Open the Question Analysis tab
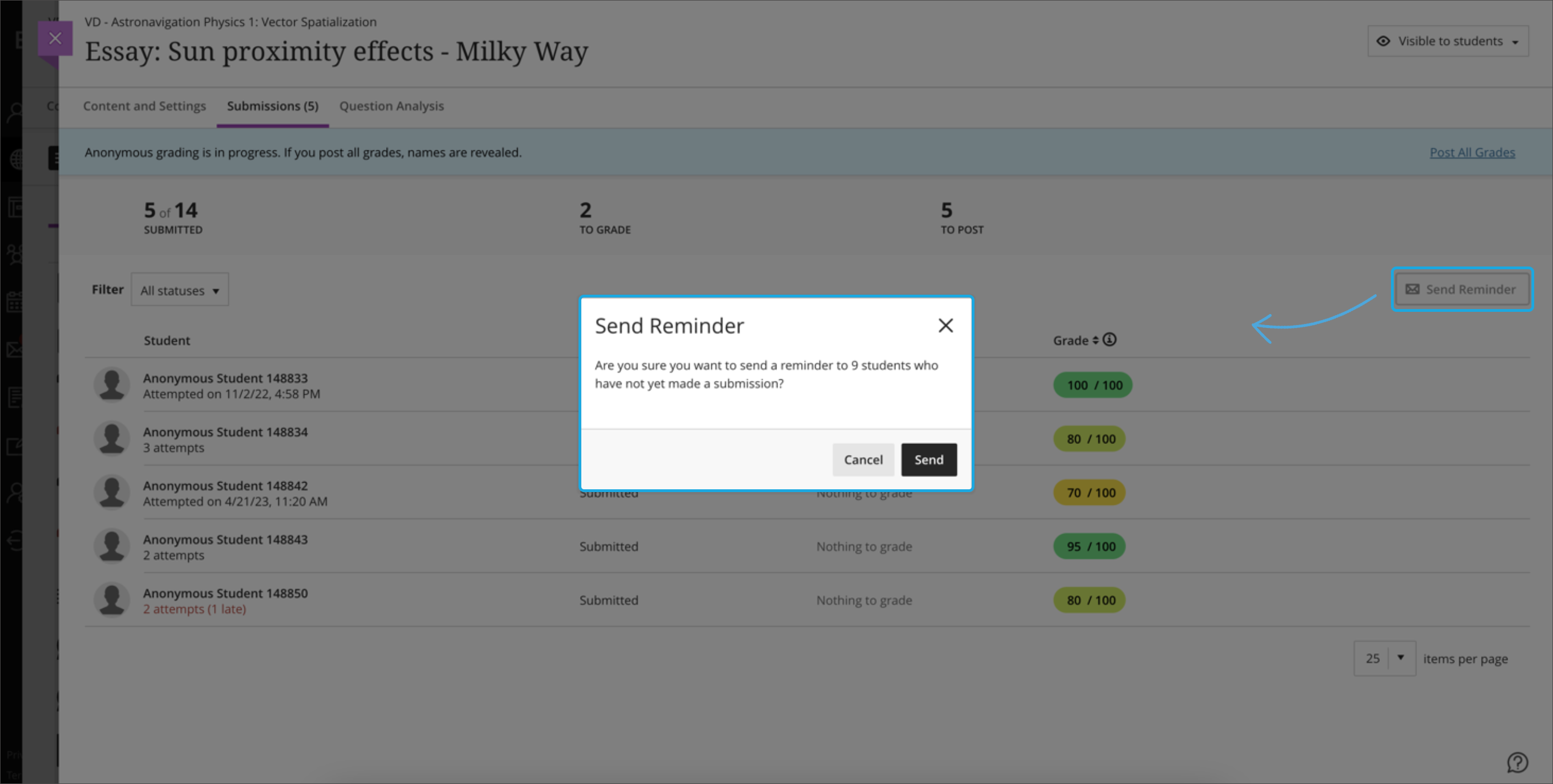The width and height of the screenshot is (1553, 784). tap(391, 106)
